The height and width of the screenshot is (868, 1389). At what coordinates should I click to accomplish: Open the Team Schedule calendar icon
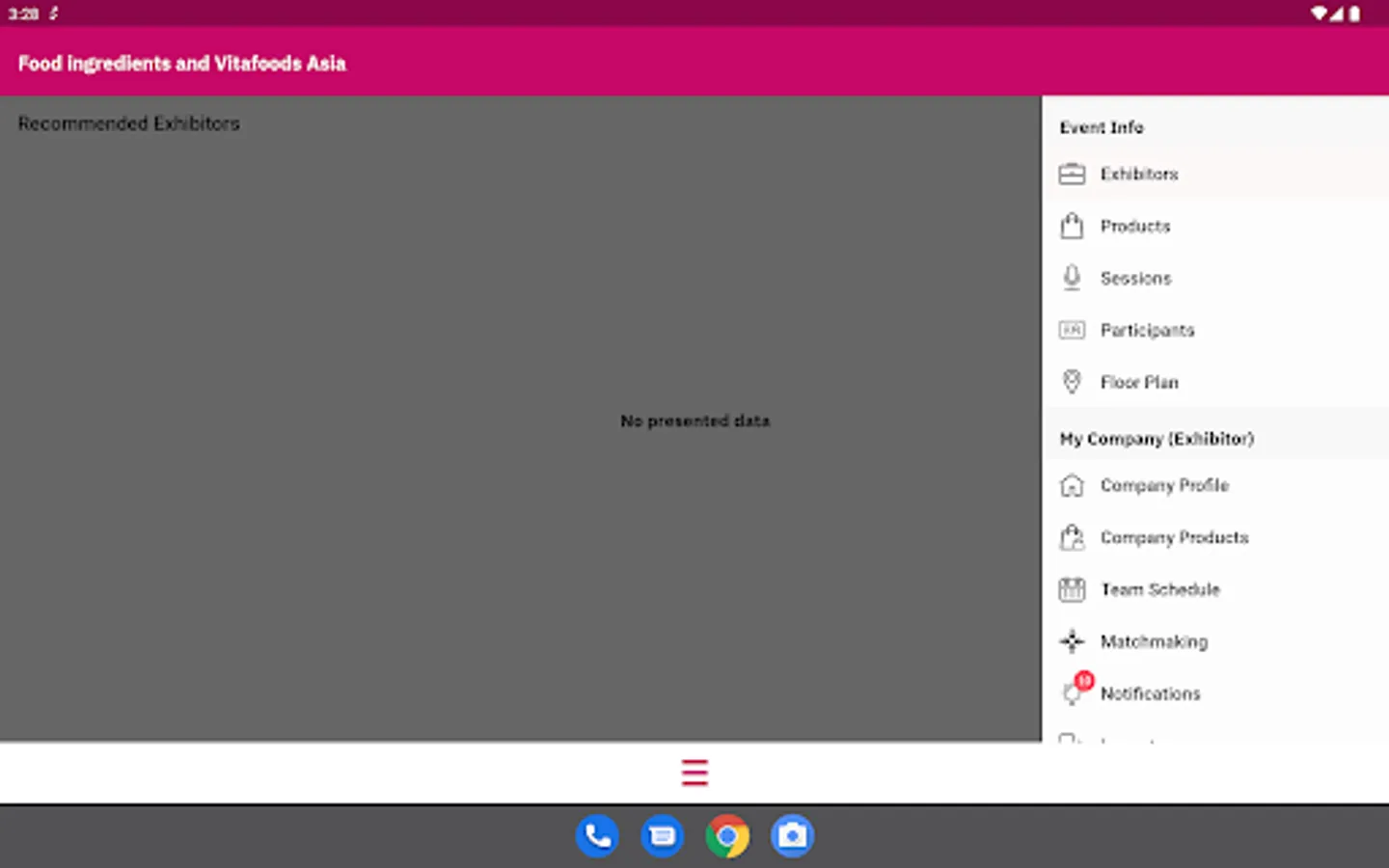1072,589
